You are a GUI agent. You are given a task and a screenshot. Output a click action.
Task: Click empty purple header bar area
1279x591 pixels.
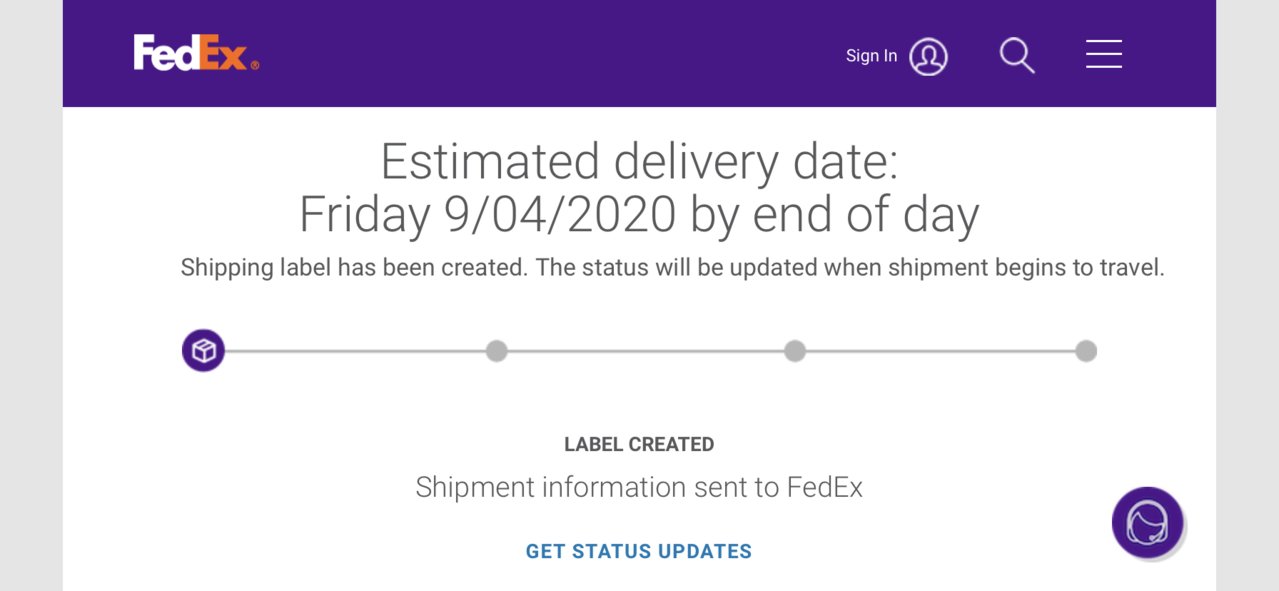550,54
